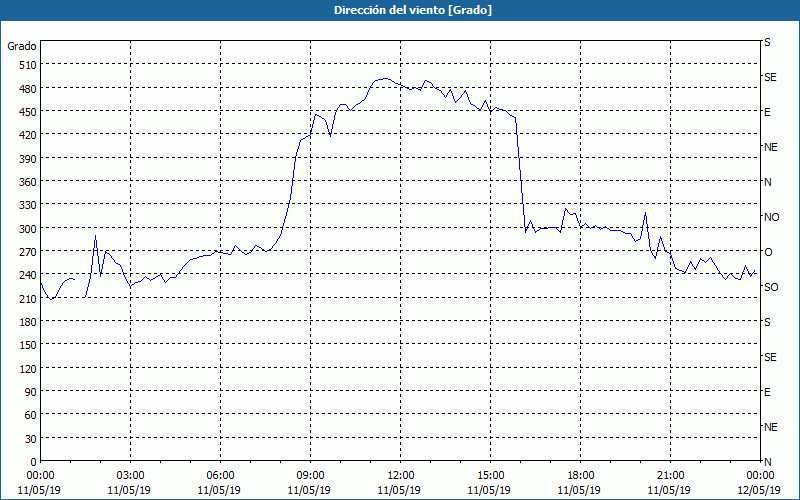The height and width of the screenshot is (500, 800).
Task: Click the 03:00 time axis label
Action: tap(131, 476)
